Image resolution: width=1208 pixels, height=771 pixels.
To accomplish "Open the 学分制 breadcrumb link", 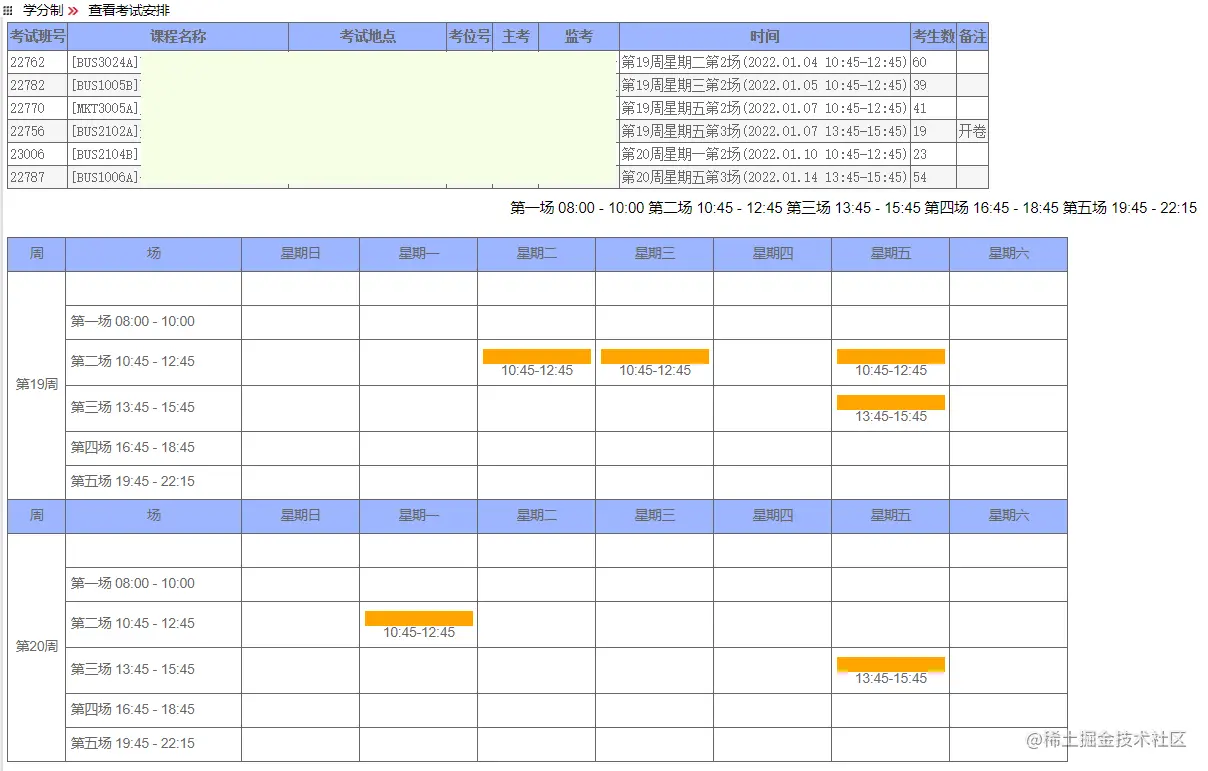I will pyautogui.click(x=43, y=10).
